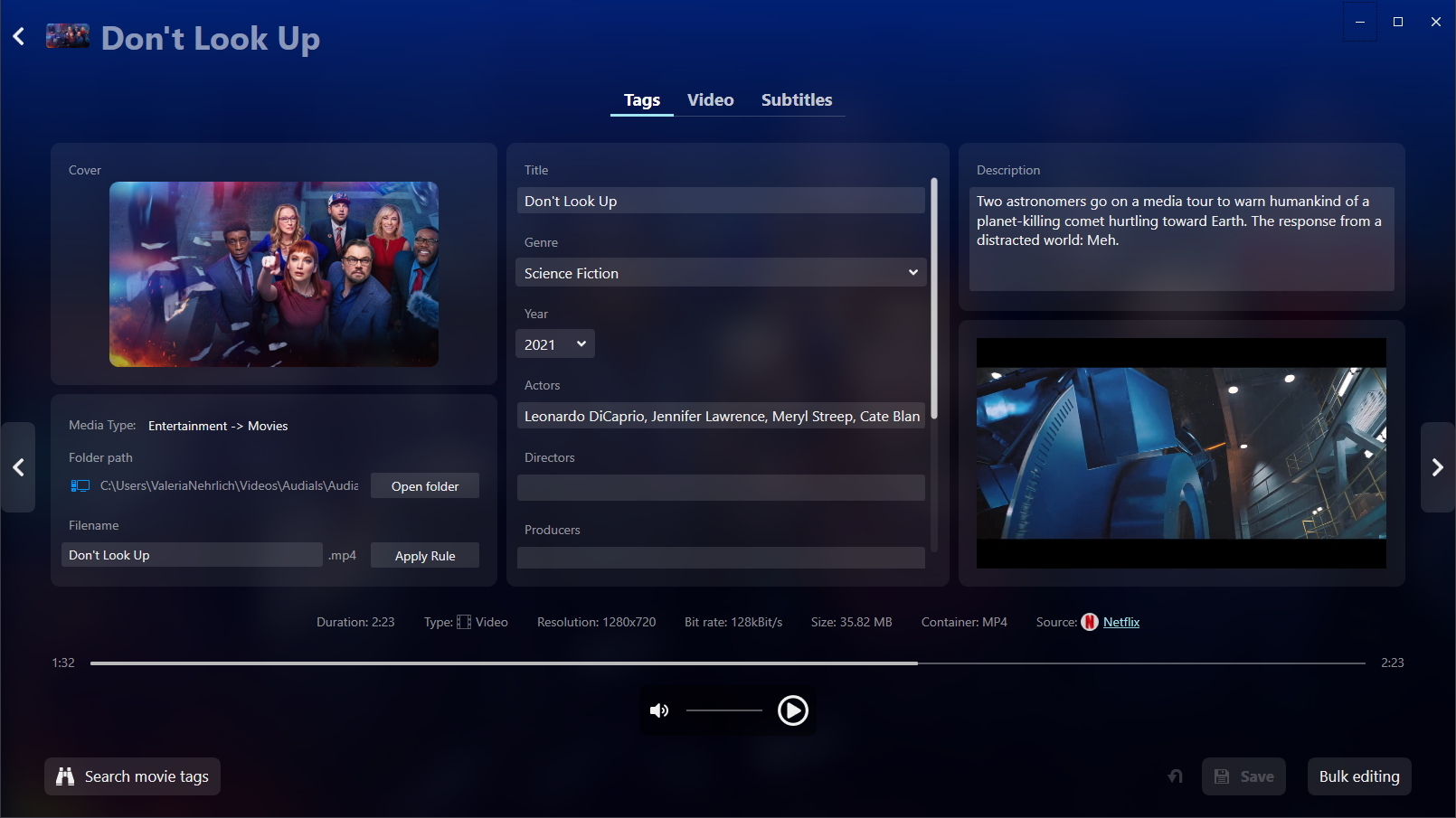This screenshot has height=818, width=1456.
Task: Open Bulk editing
Action: (x=1358, y=776)
